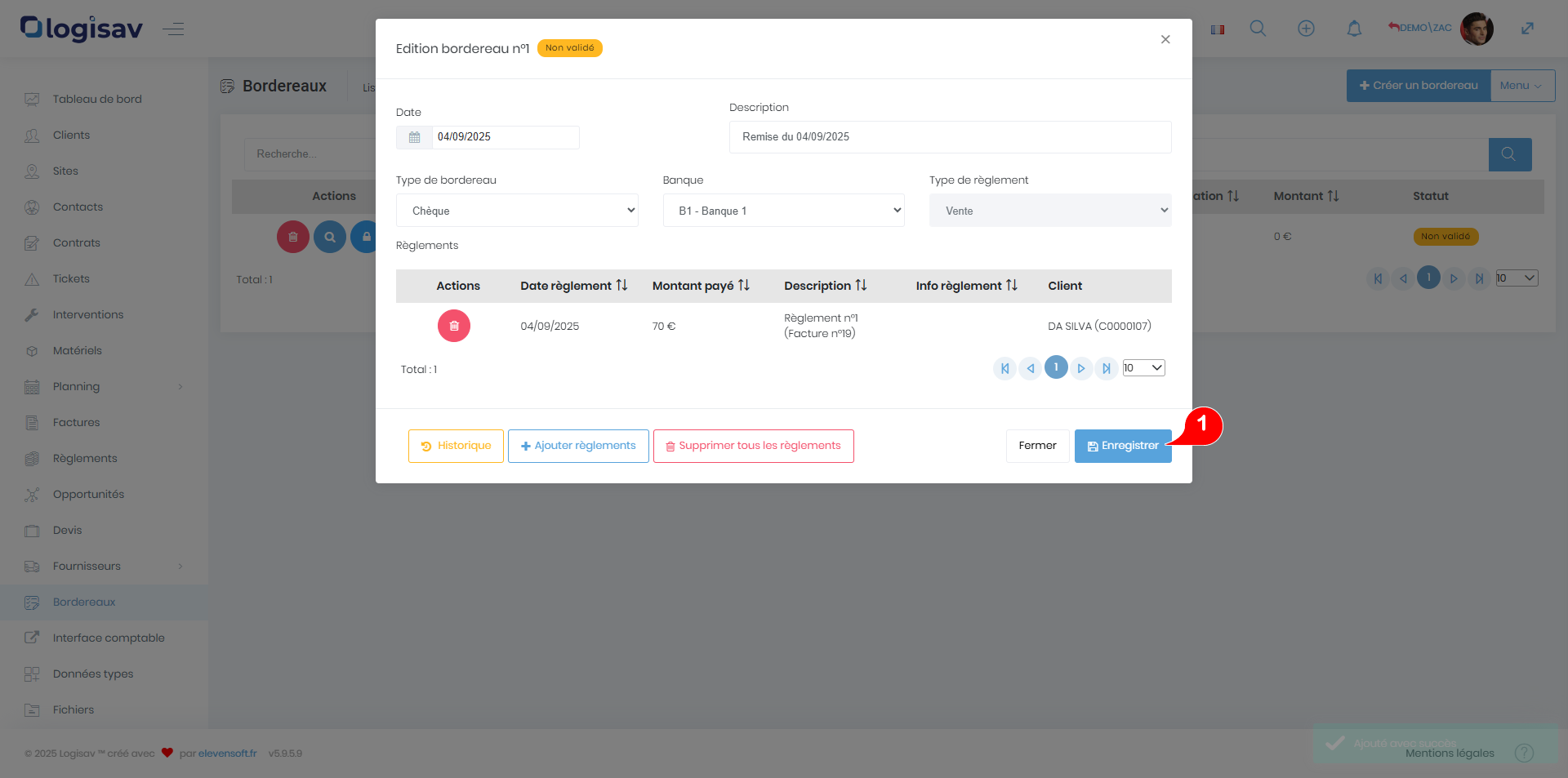The height and width of the screenshot is (778, 1568).
Task: Sort by Date règlement column arrows
Action: tap(621, 285)
